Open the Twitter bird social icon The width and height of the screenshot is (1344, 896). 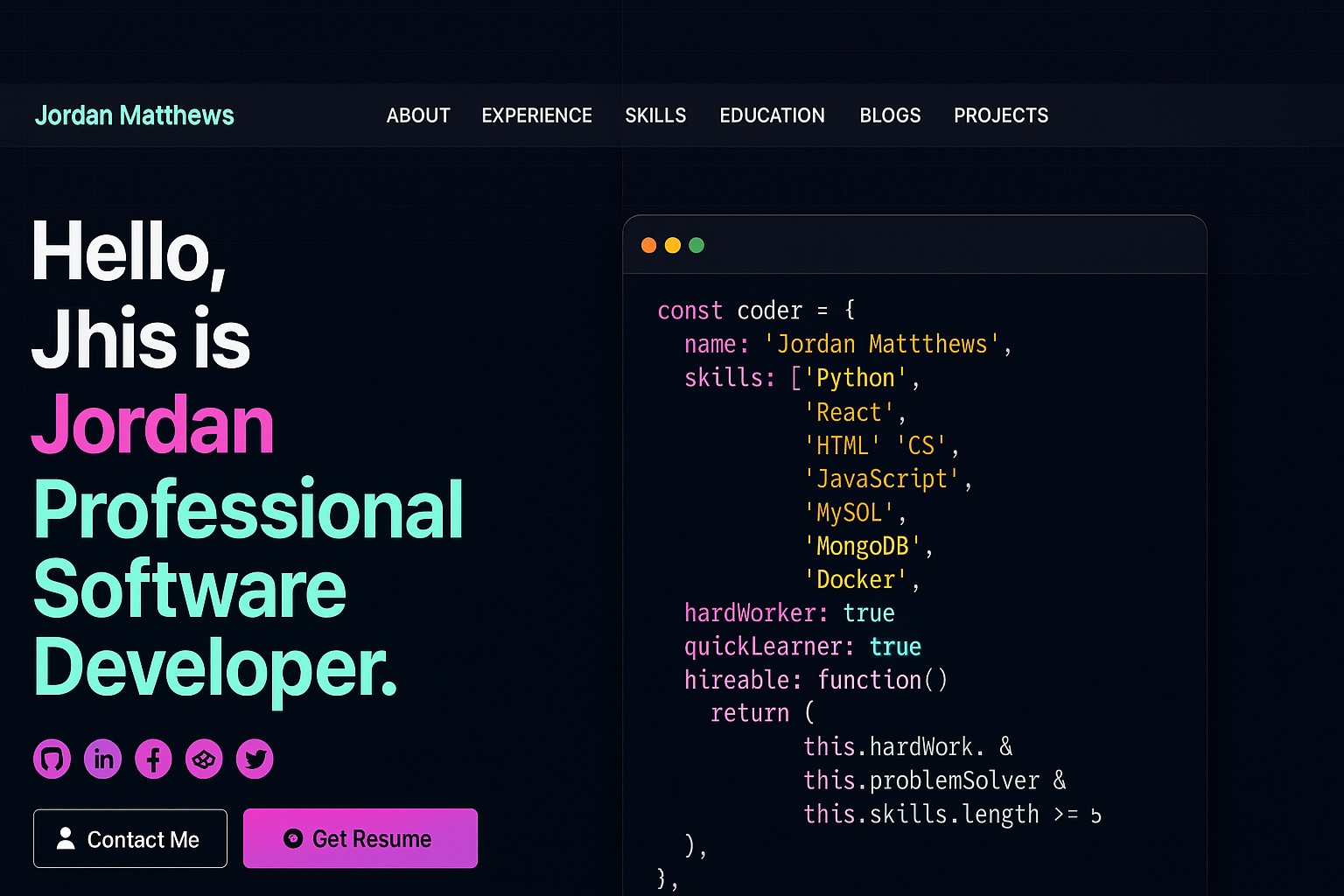255,759
